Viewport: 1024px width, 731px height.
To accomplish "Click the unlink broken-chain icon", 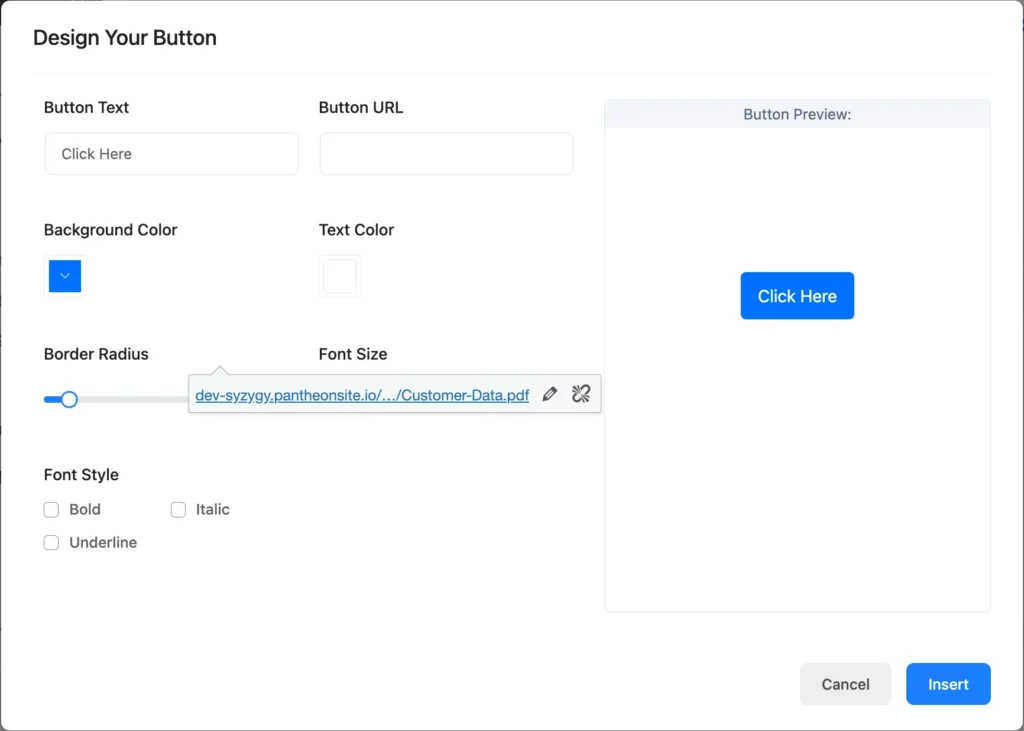I will [x=581, y=394].
